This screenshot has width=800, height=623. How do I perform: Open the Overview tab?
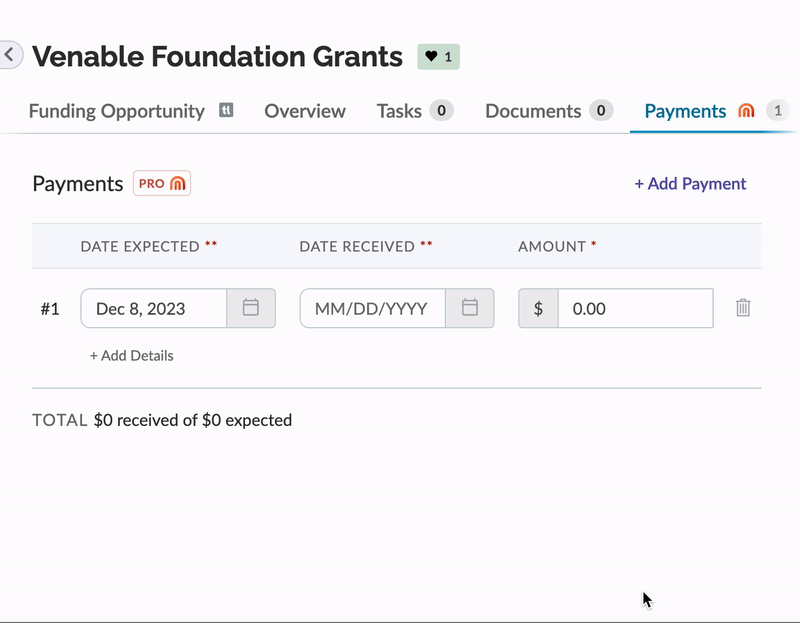click(x=305, y=111)
